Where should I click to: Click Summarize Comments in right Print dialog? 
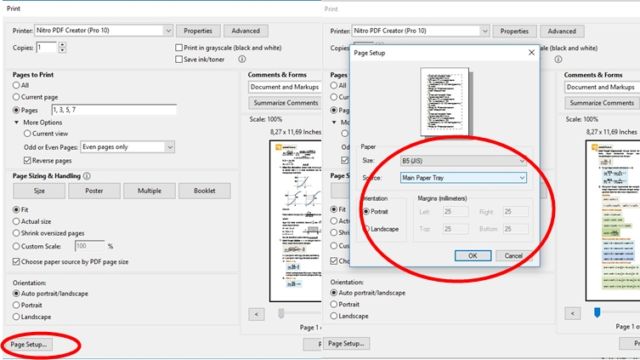tap(602, 103)
